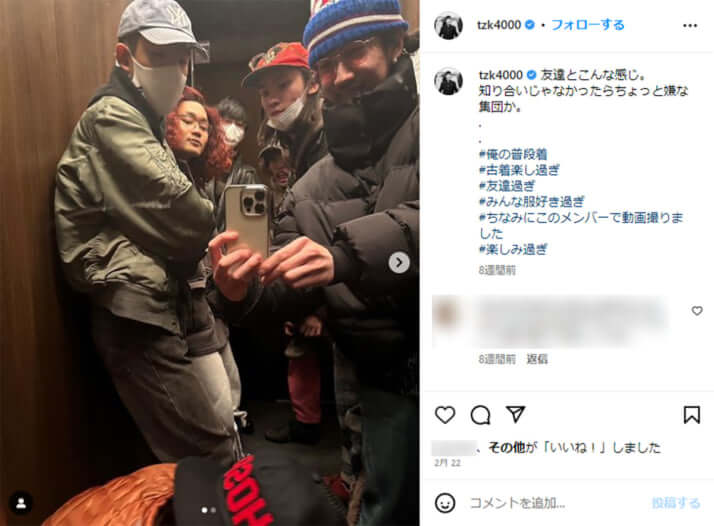The width and height of the screenshot is (714, 526).
Task: Click the フォローする follow button
Action: pos(587,25)
